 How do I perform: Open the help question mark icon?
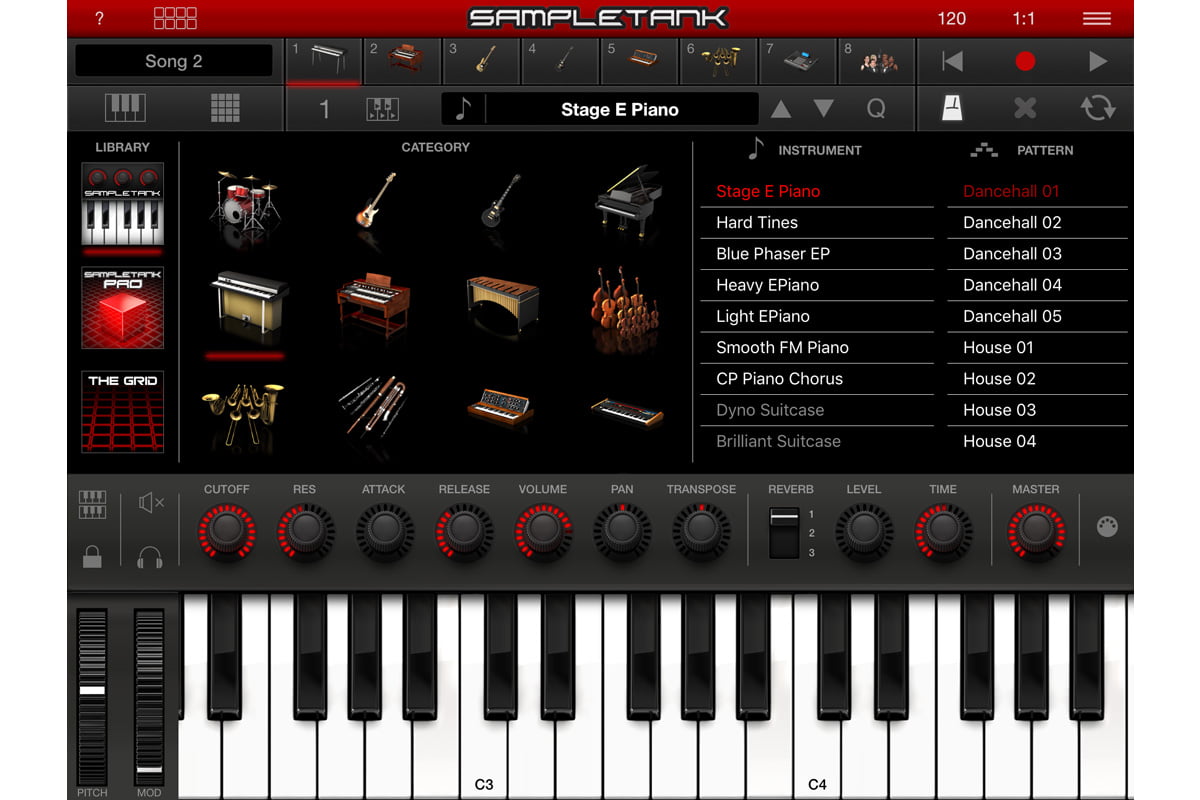(99, 19)
